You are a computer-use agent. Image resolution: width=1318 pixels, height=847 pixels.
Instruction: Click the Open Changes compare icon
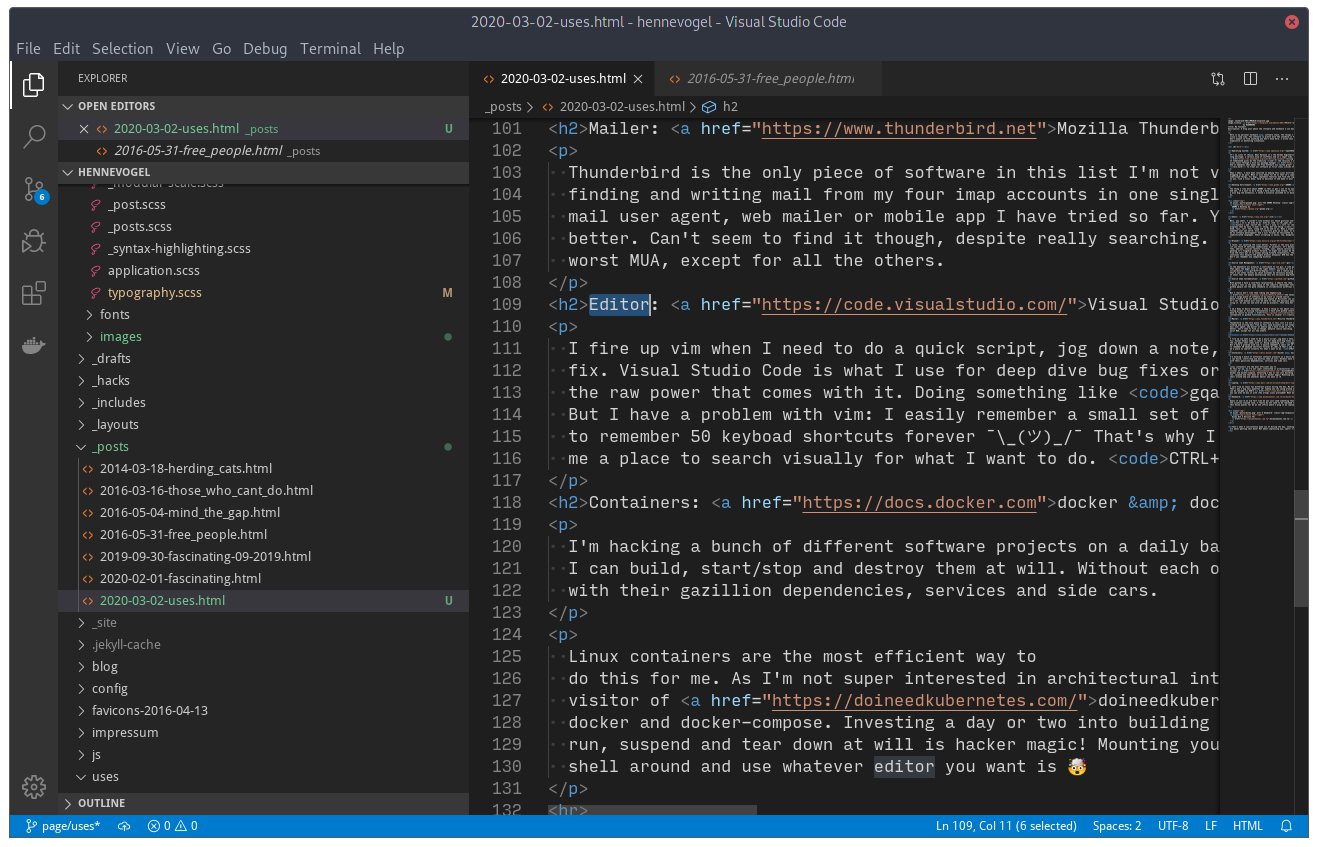pos(1218,79)
